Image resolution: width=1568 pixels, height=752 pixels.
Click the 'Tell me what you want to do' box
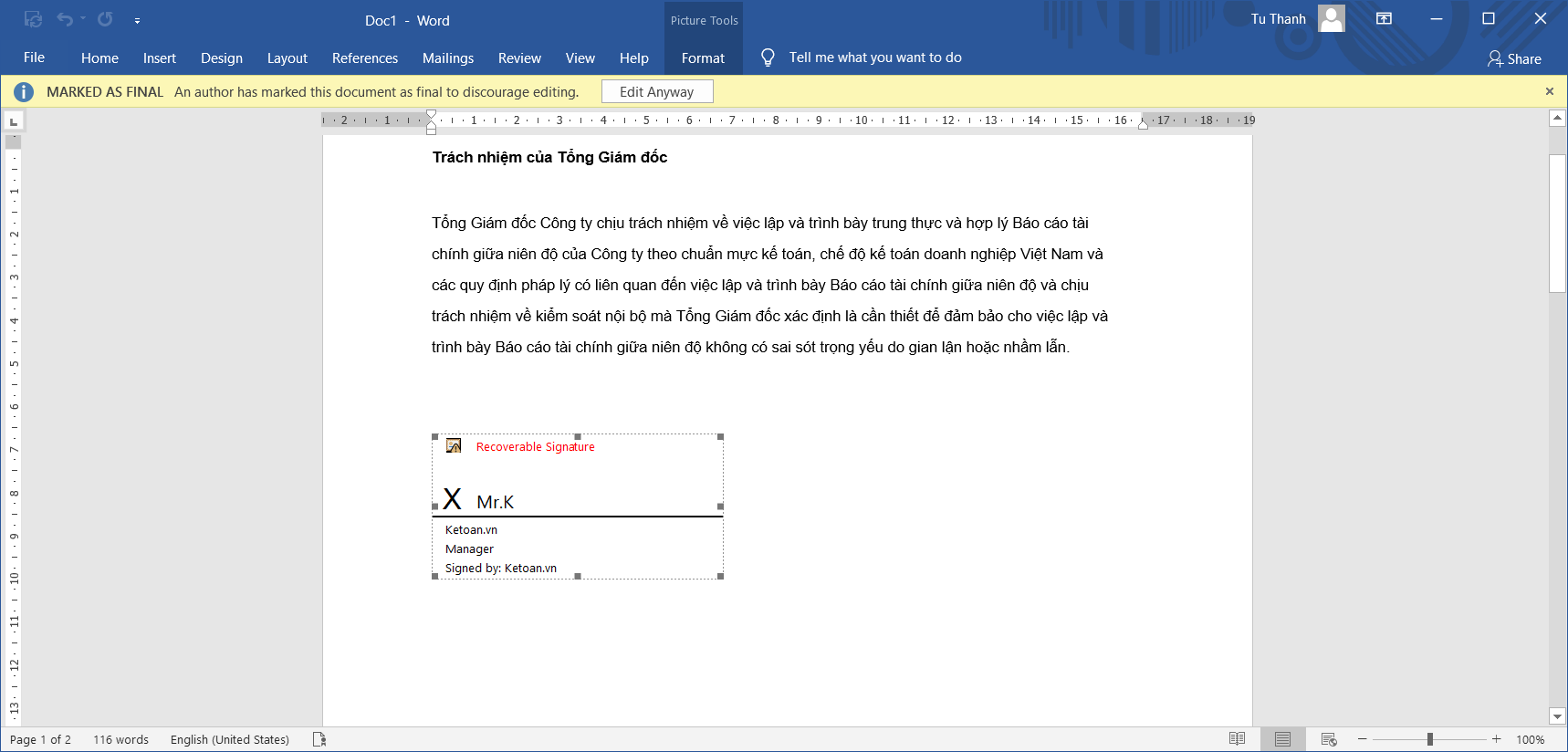[x=875, y=57]
